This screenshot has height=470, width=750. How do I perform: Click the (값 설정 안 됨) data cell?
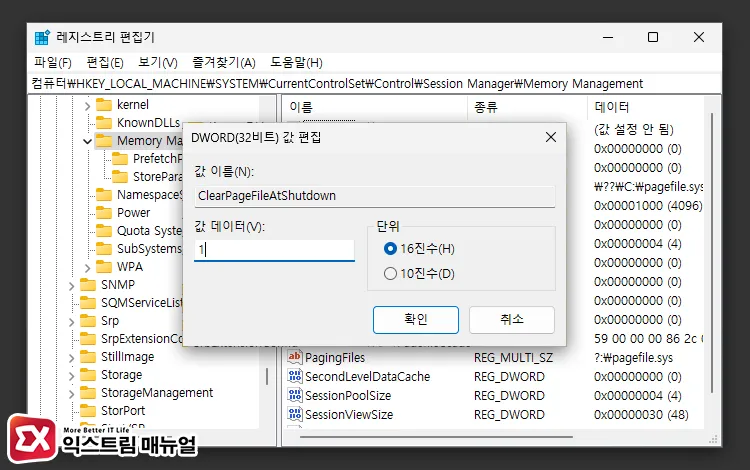(x=634, y=129)
